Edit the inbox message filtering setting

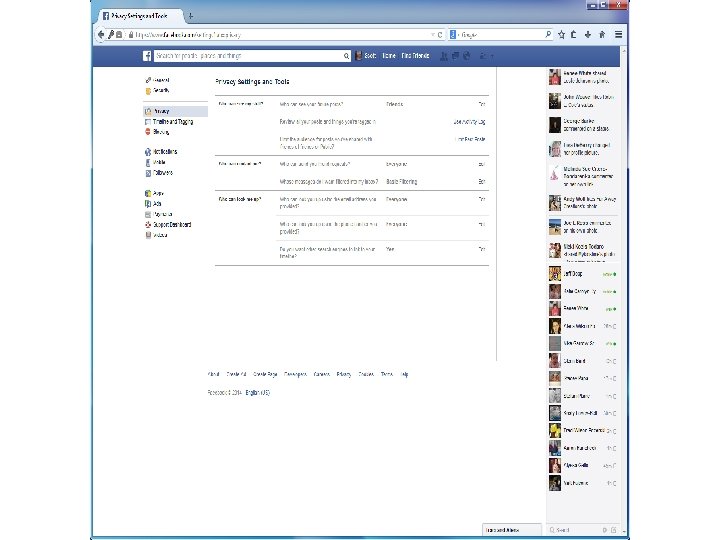click(x=482, y=182)
